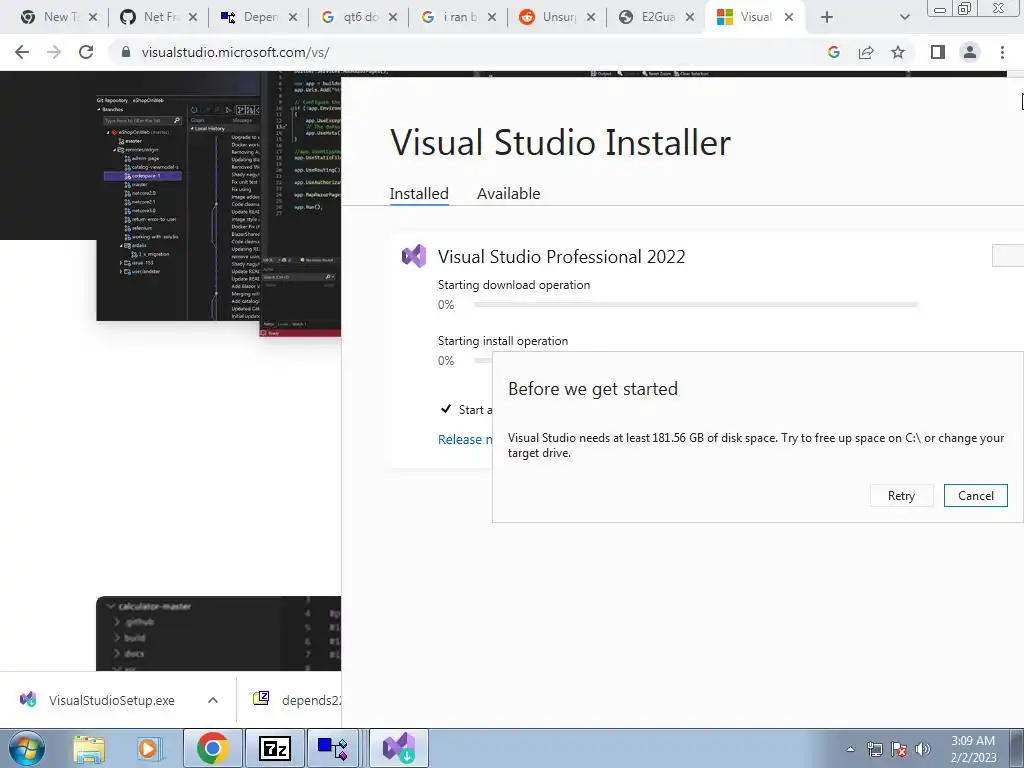Open the Chrome profile menu

(x=970, y=52)
